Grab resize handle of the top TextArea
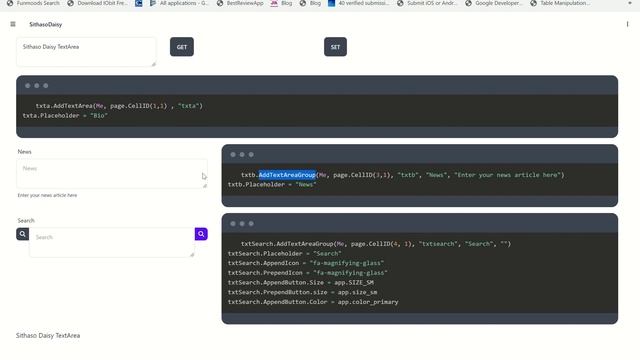Image resolution: width=640 pixels, height=360 pixels. 154,64
